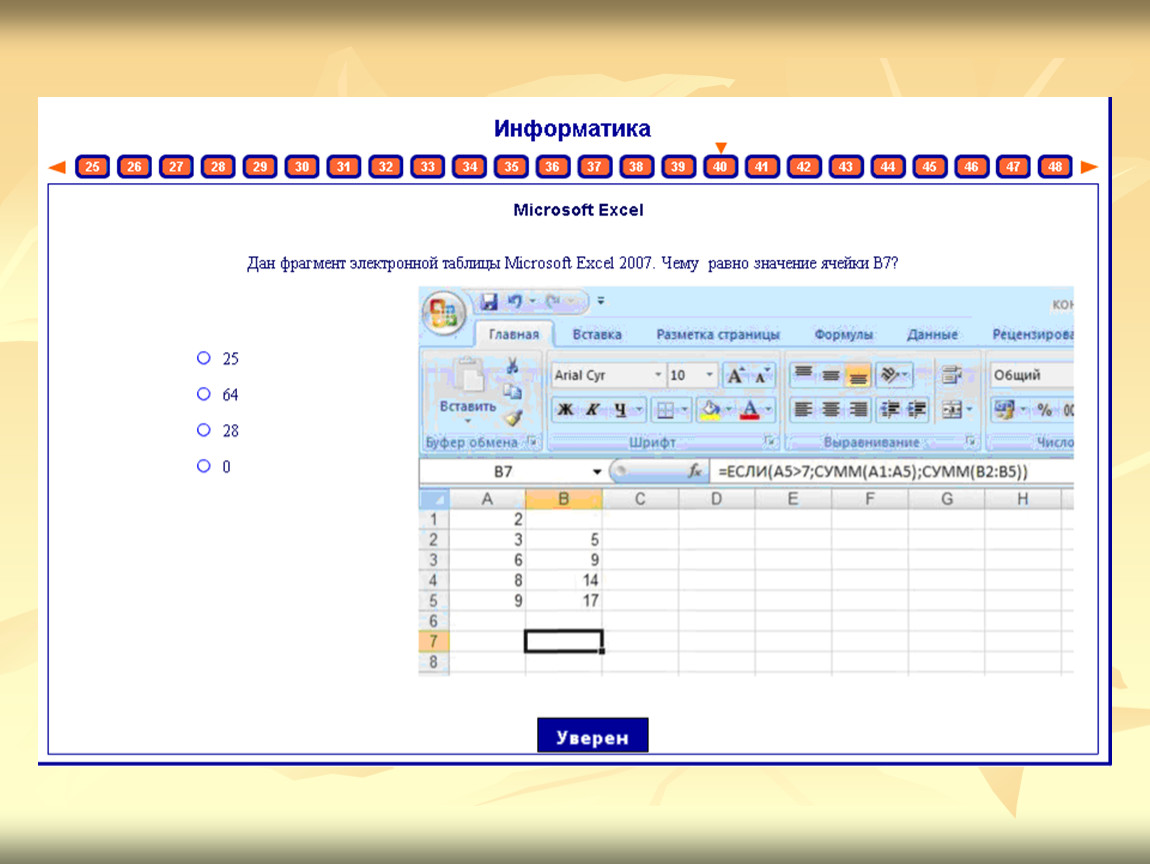Open the Name Box dropdown arrow beside B7
This screenshot has height=864, width=1150.
click(597, 472)
